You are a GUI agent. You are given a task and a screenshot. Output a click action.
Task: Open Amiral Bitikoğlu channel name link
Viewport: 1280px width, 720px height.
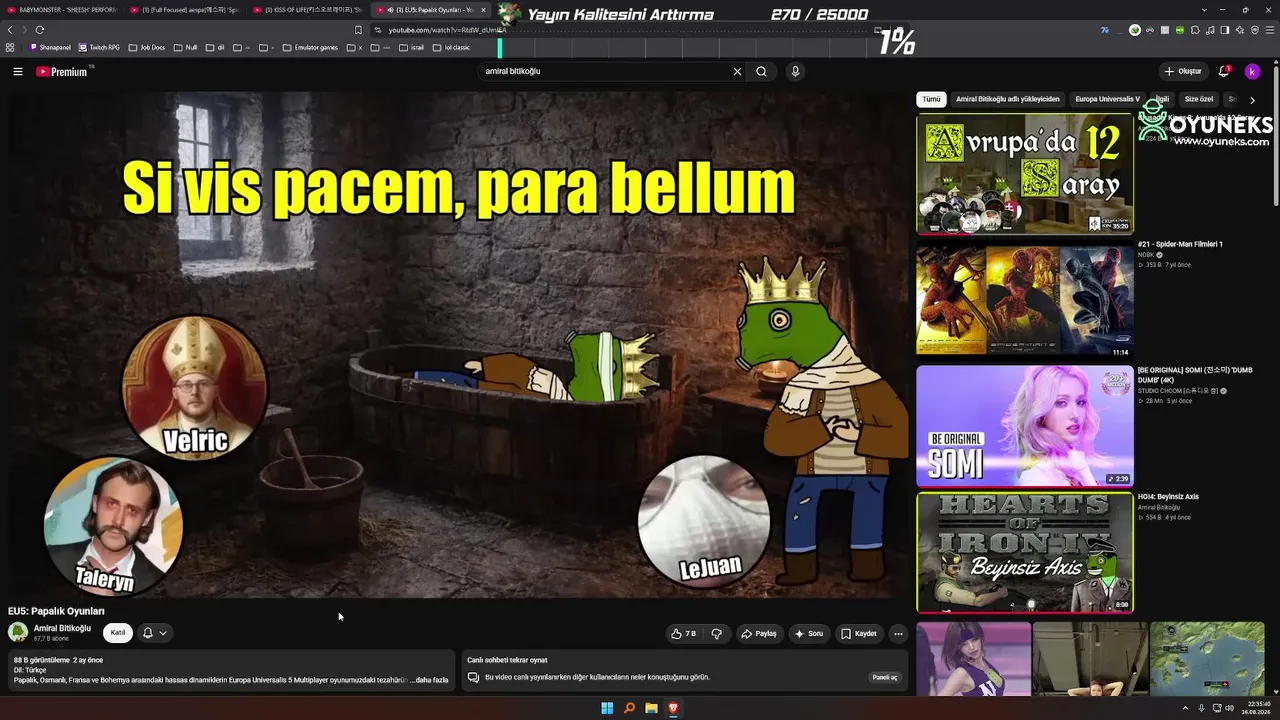pos(62,628)
